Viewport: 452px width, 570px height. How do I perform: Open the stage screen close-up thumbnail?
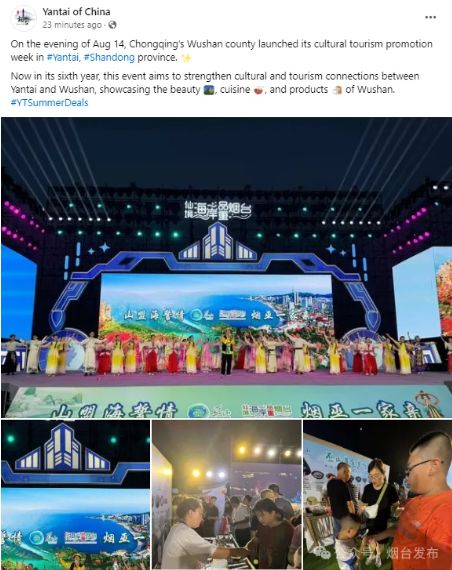pos(76,495)
